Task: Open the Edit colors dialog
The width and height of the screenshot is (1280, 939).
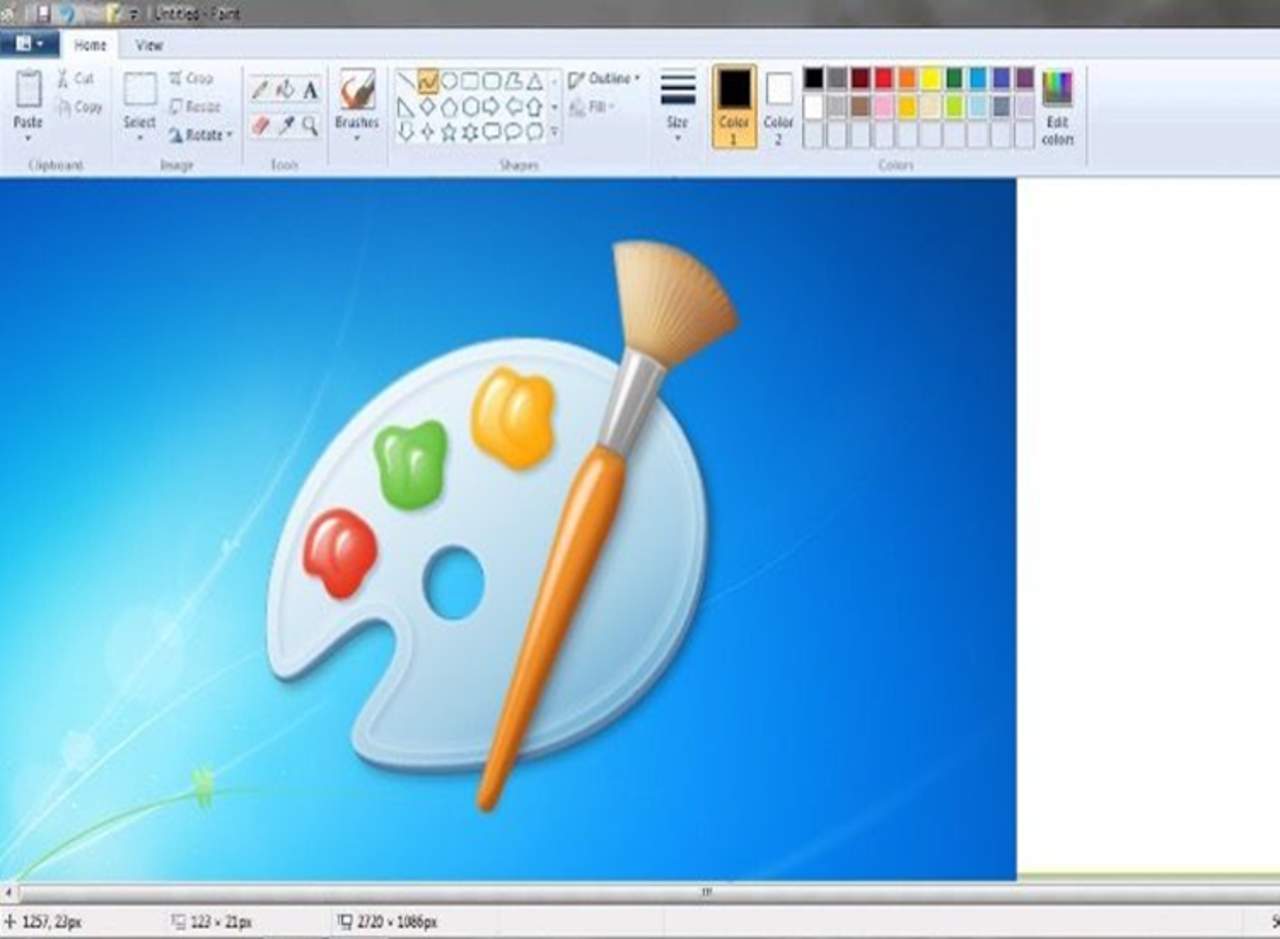Action: pyautogui.click(x=1057, y=107)
